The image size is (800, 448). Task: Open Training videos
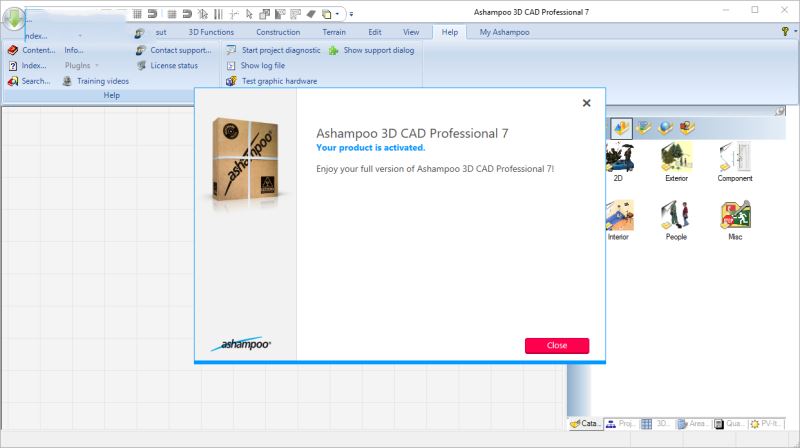(96, 81)
